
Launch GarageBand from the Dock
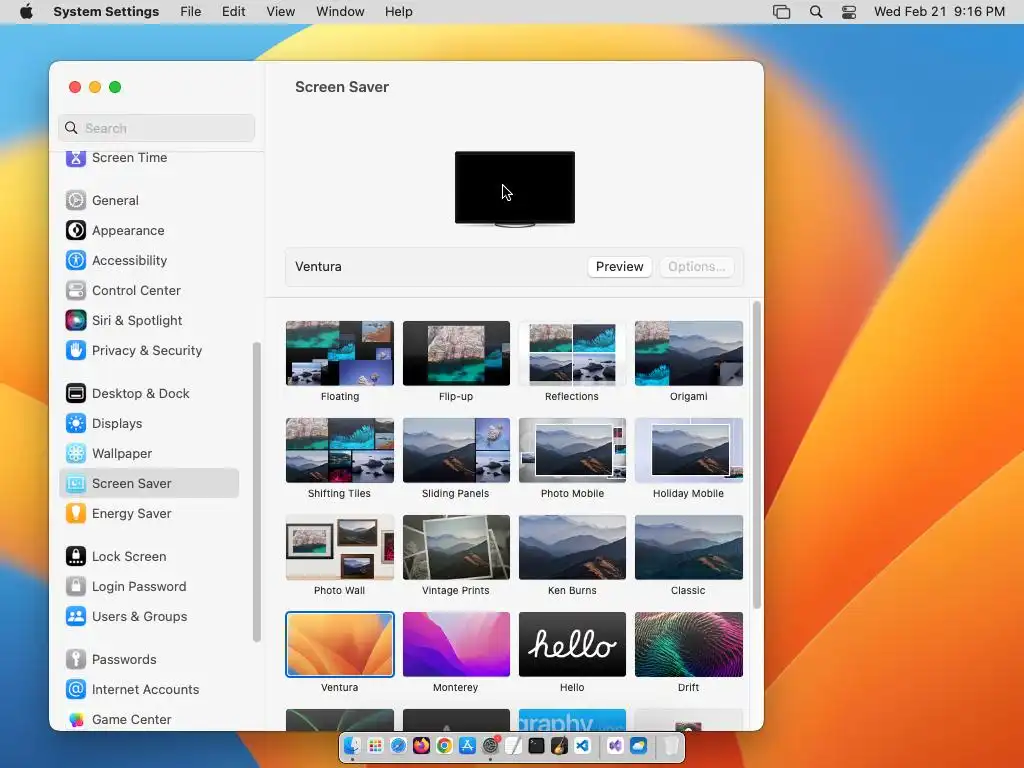pos(559,746)
